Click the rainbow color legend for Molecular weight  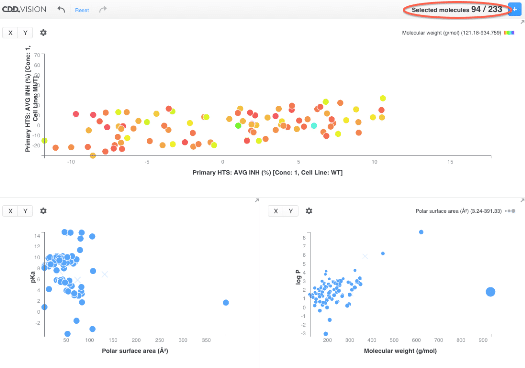click(509, 33)
